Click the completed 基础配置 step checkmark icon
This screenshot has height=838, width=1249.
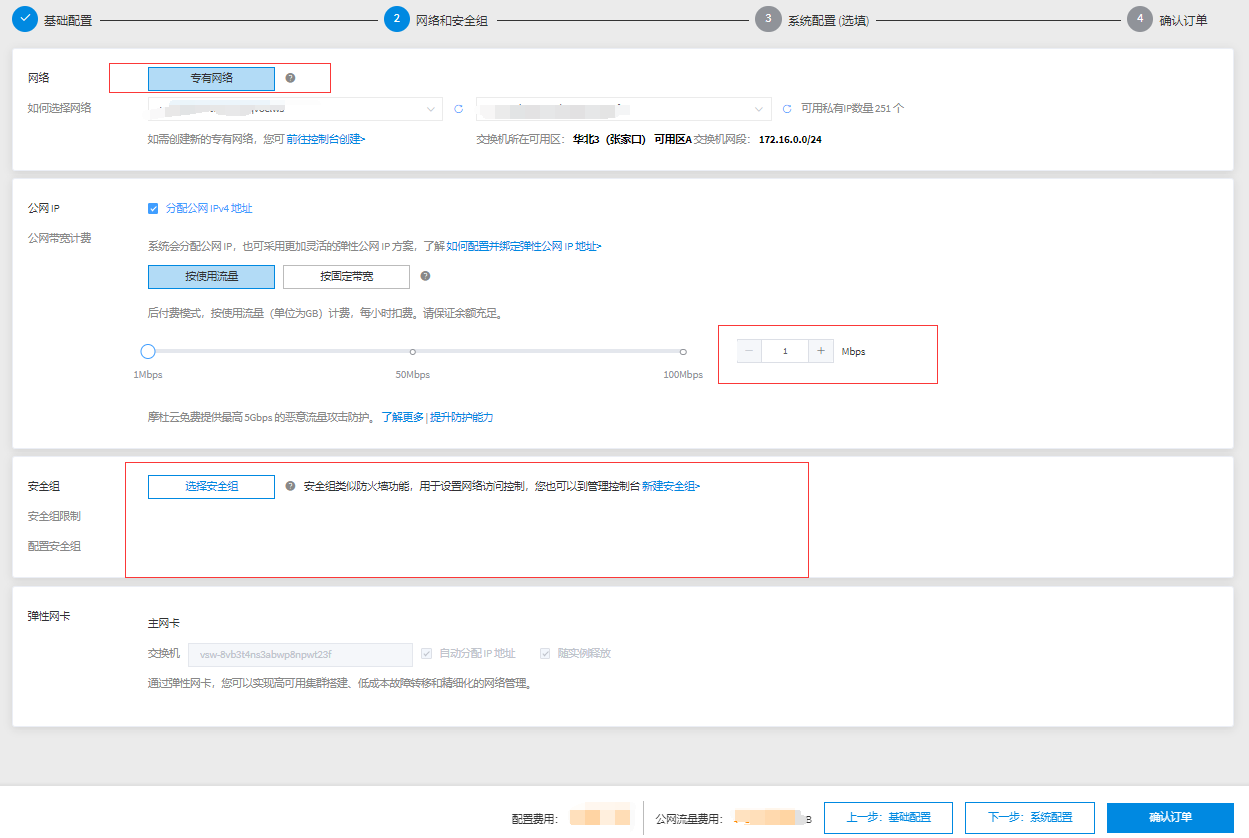tap(26, 19)
